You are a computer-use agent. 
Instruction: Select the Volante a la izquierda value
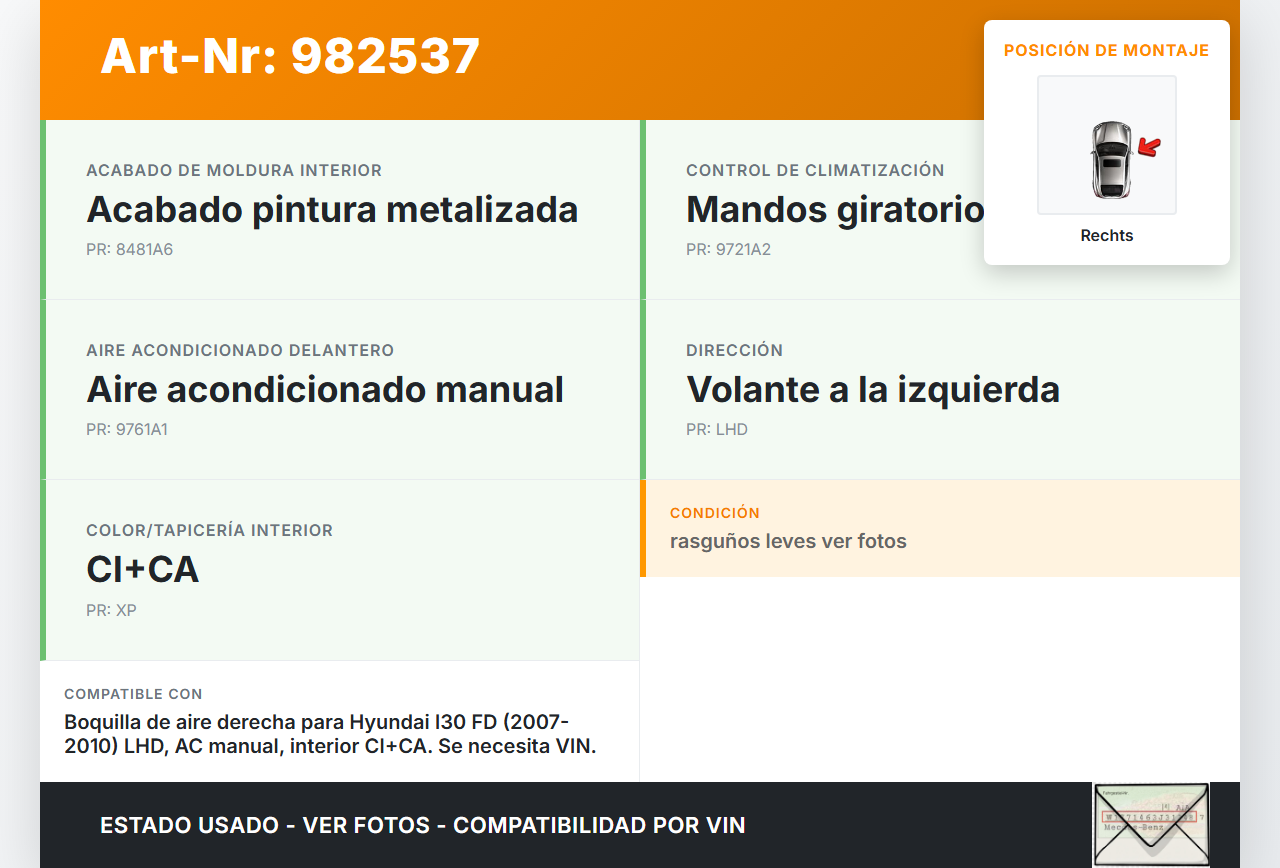873,390
